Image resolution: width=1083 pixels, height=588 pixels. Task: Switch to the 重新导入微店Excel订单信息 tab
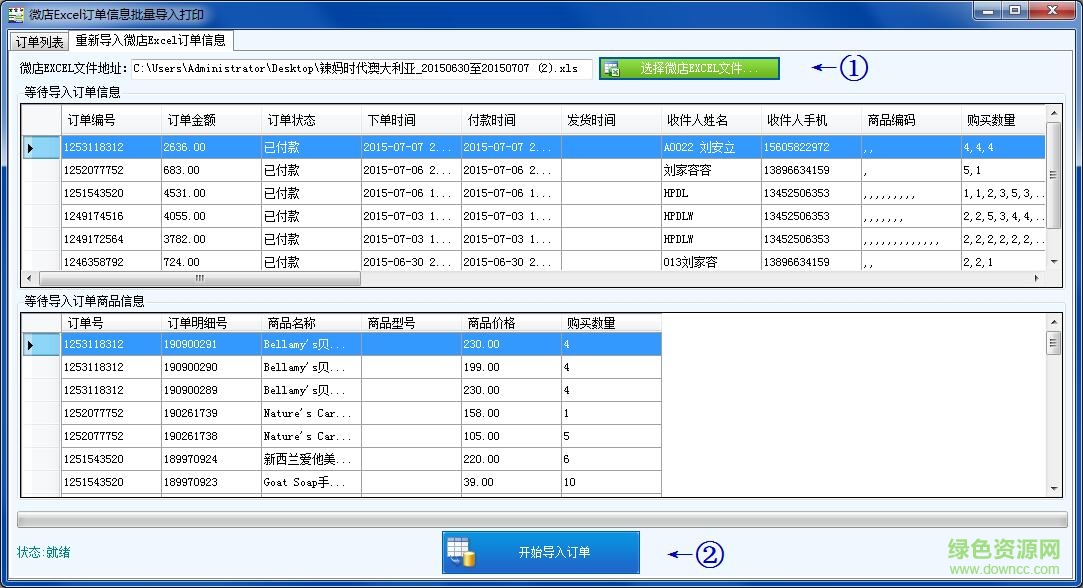coord(150,42)
